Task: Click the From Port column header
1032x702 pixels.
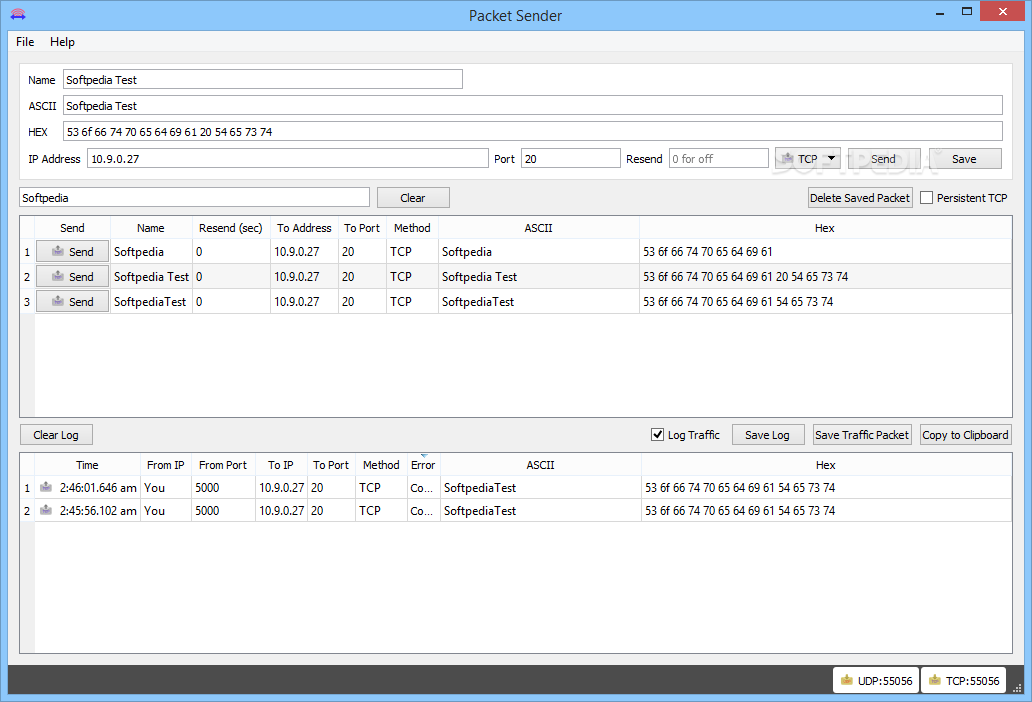Action: click(223, 464)
